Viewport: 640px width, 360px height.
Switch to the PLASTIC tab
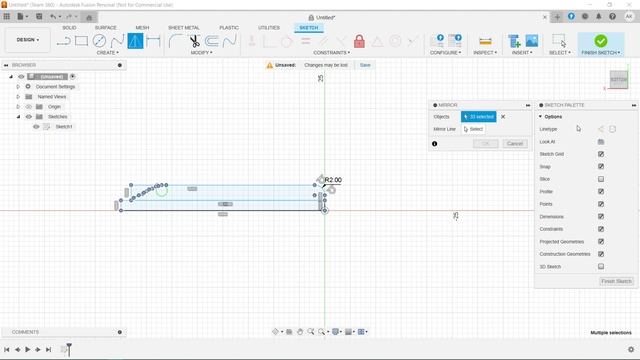tap(229, 27)
